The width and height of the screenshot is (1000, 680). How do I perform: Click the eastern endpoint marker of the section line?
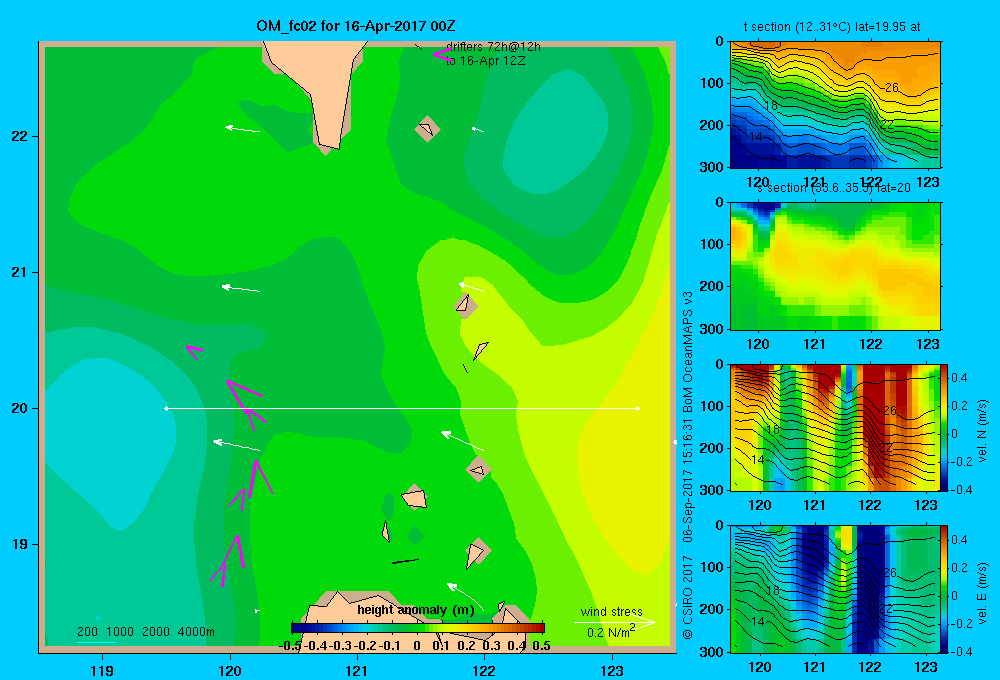click(638, 408)
